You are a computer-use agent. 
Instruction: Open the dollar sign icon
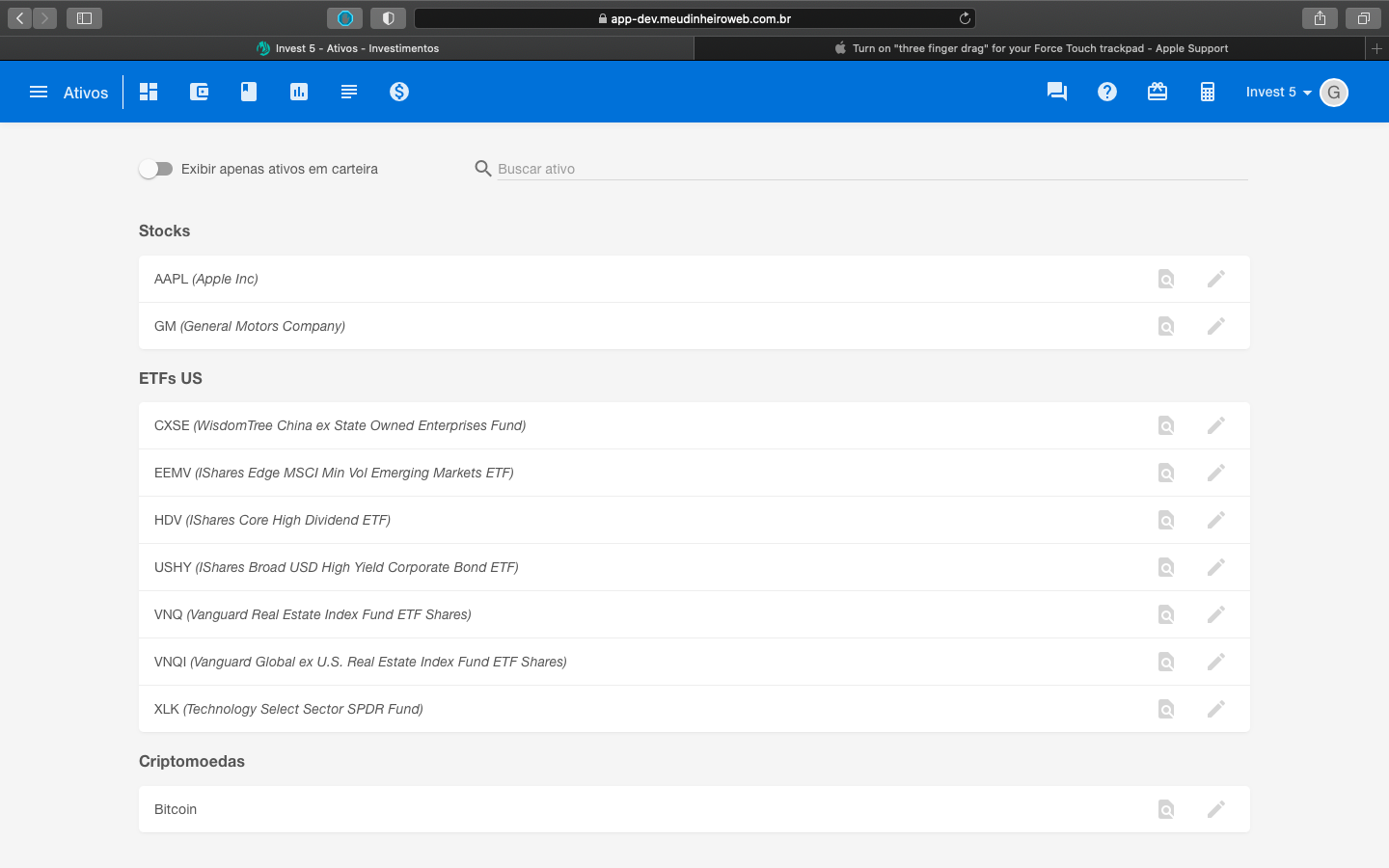[399, 92]
